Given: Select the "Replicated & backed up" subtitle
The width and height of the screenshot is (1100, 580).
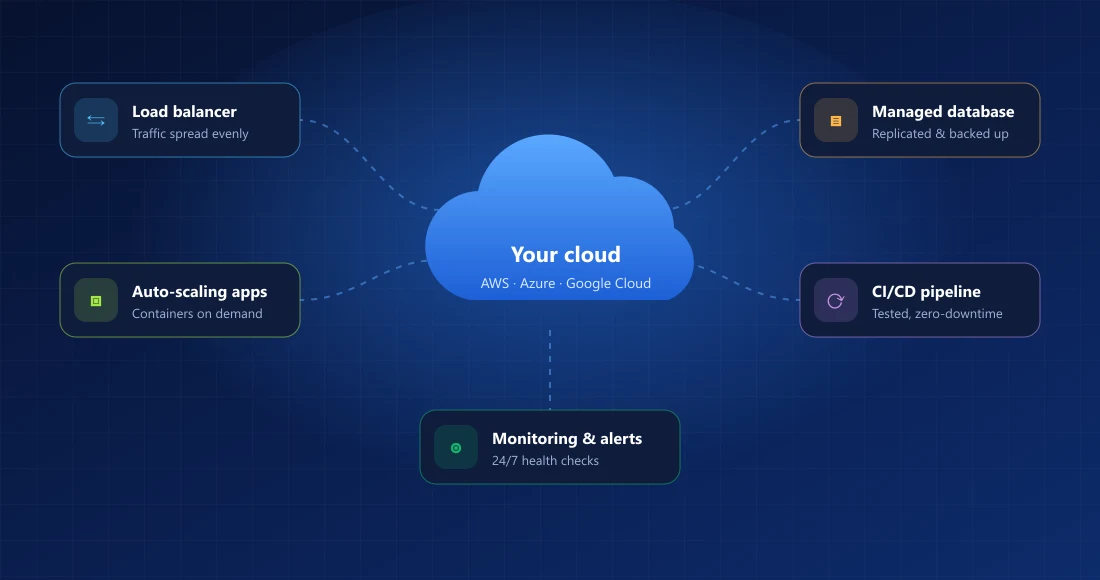Looking at the screenshot, I should (x=940, y=133).
